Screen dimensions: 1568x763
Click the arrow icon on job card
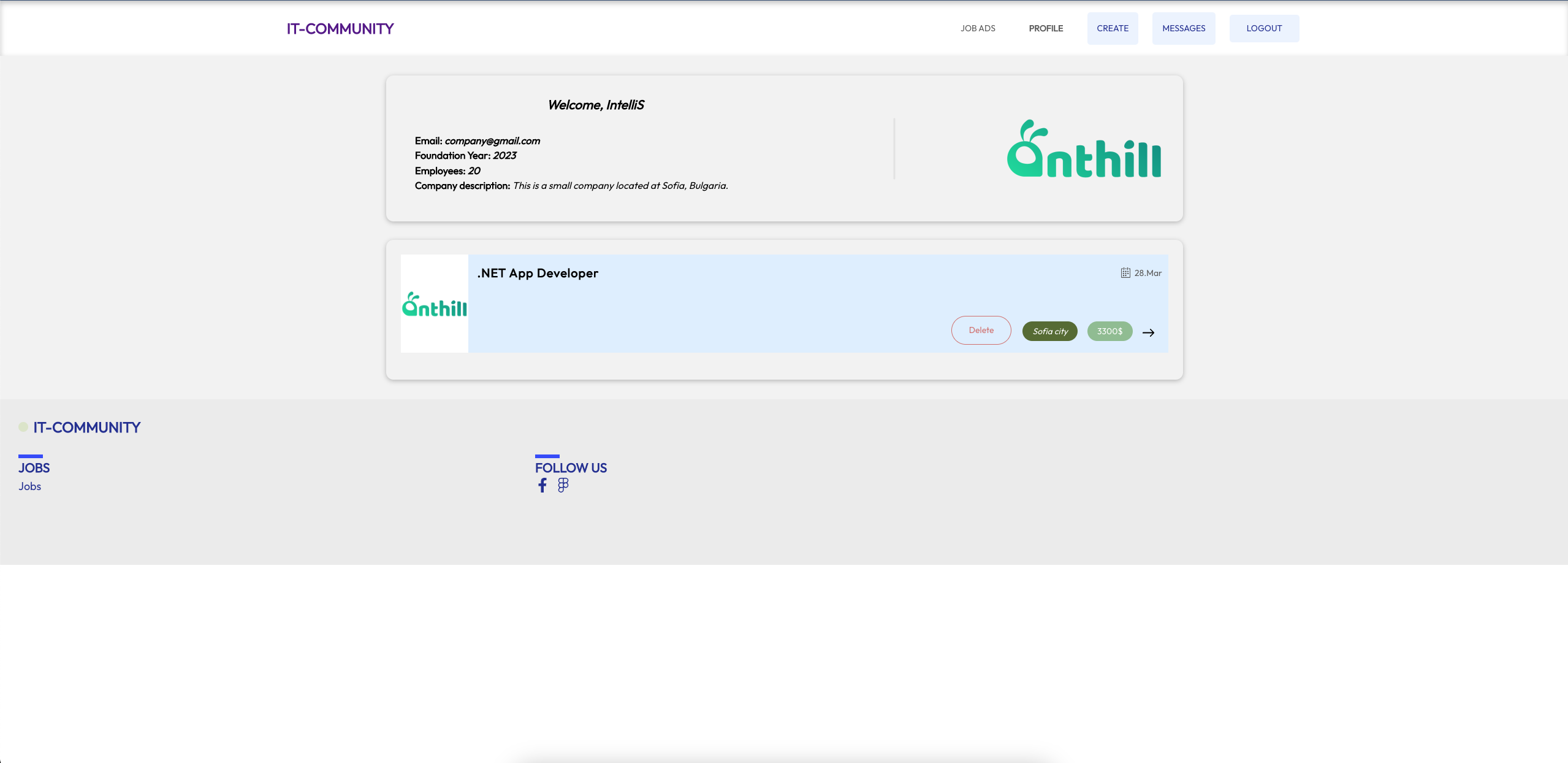tap(1148, 332)
